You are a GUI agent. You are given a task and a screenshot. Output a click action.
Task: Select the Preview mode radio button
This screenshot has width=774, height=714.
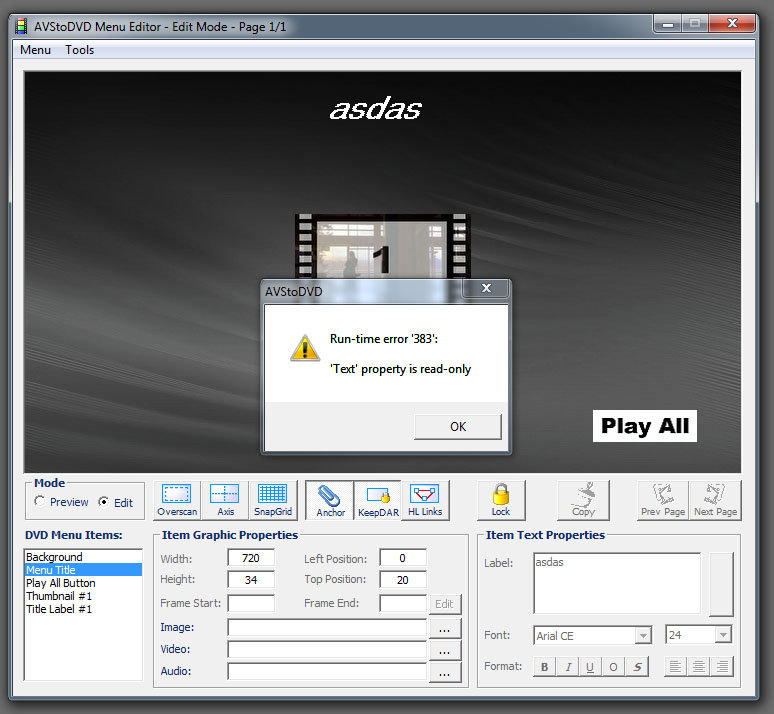pos(39,501)
